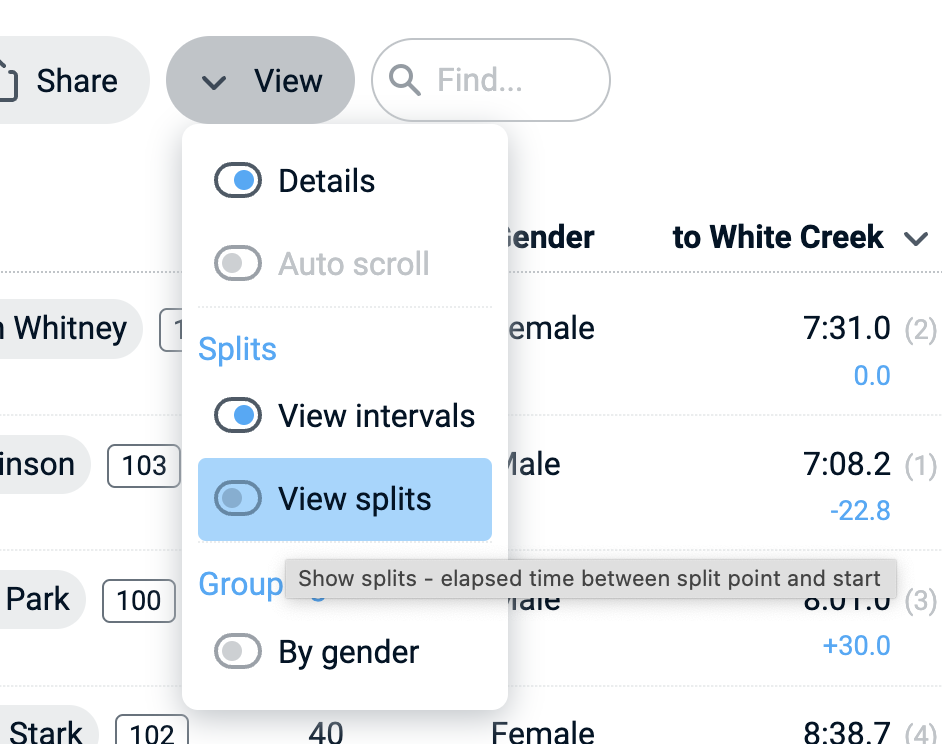Viewport: 942px width, 744px height.
Task: Turn on the By gender grouping
Action: (x=238, y=652)
